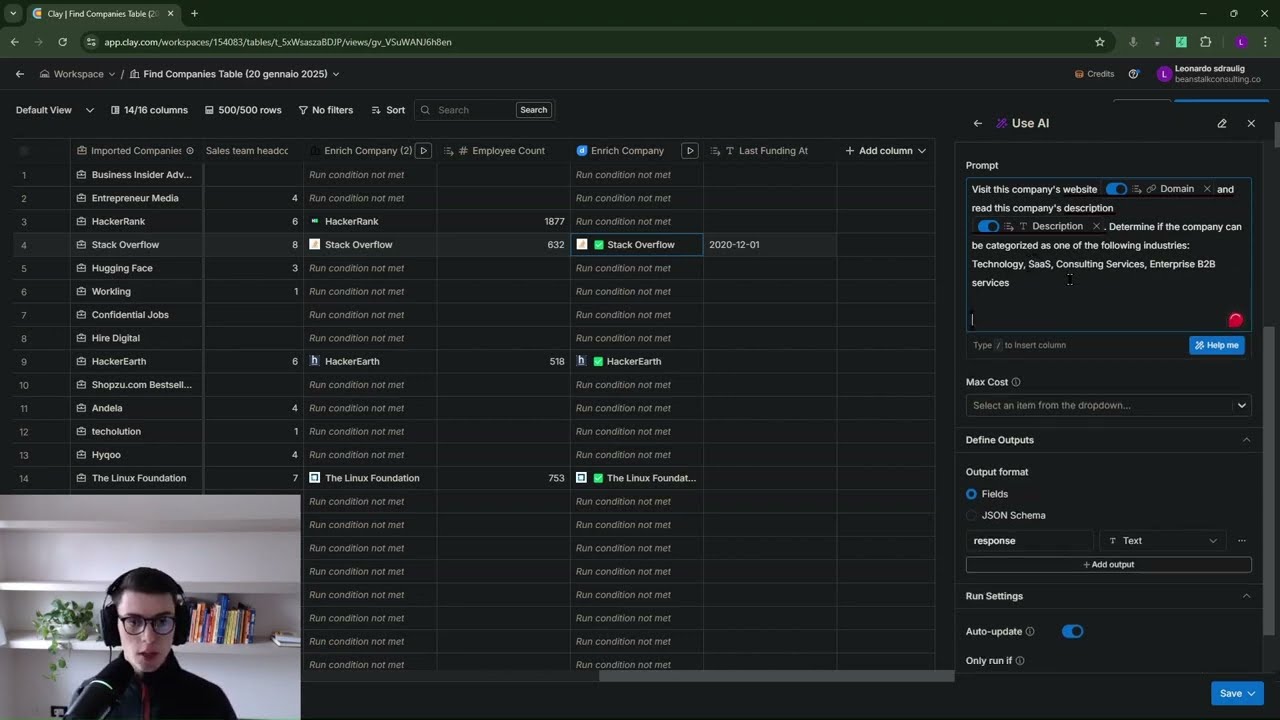Open the Sort menu
This screenshot has width=1280, height=720.
pyautogui.click(x=388, y=110)
